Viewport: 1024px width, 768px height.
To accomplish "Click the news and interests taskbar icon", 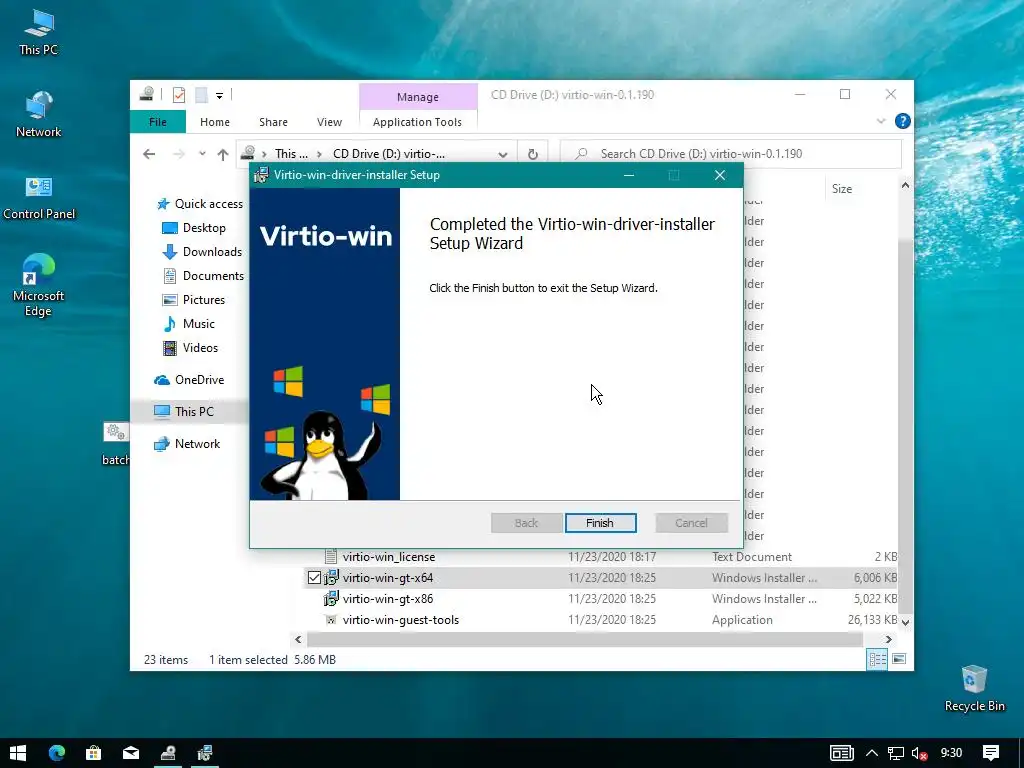I will [842, 753].
